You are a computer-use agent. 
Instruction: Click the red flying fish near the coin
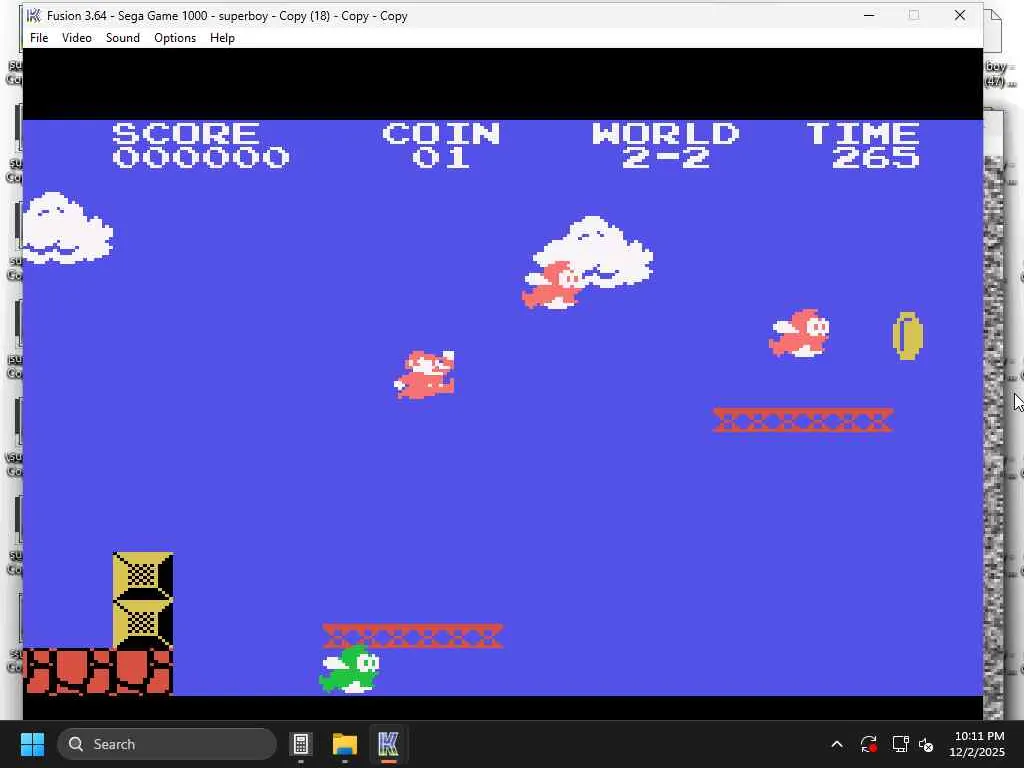(799, 333)
